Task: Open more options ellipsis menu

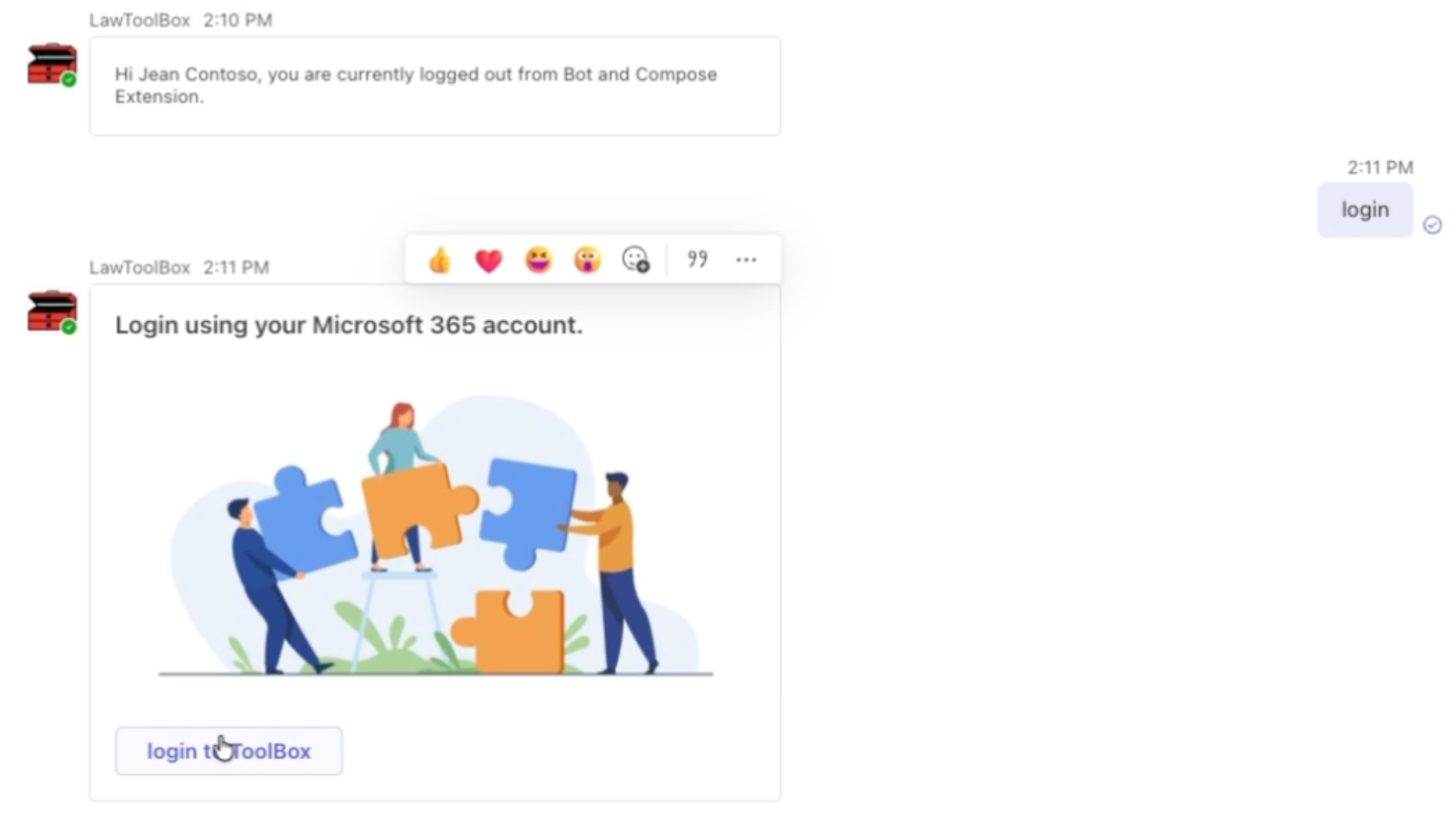Action: coord(746,260)
